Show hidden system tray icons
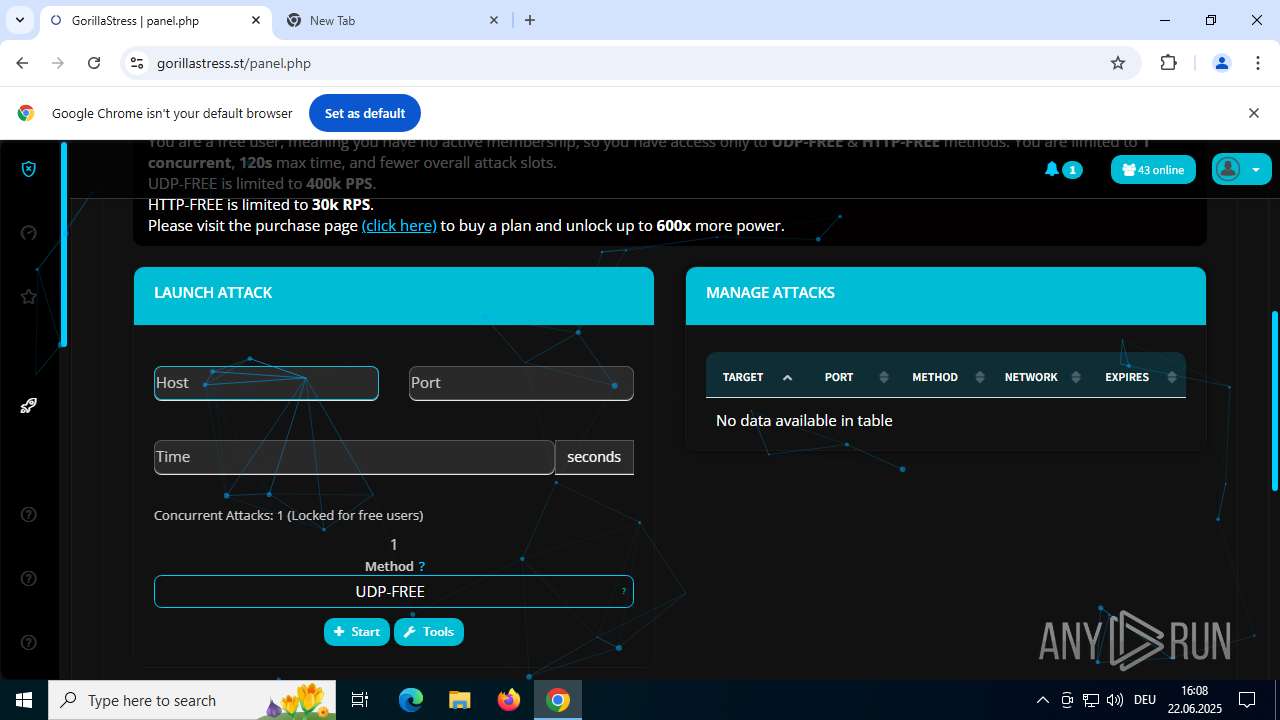 click(1043, 700)
